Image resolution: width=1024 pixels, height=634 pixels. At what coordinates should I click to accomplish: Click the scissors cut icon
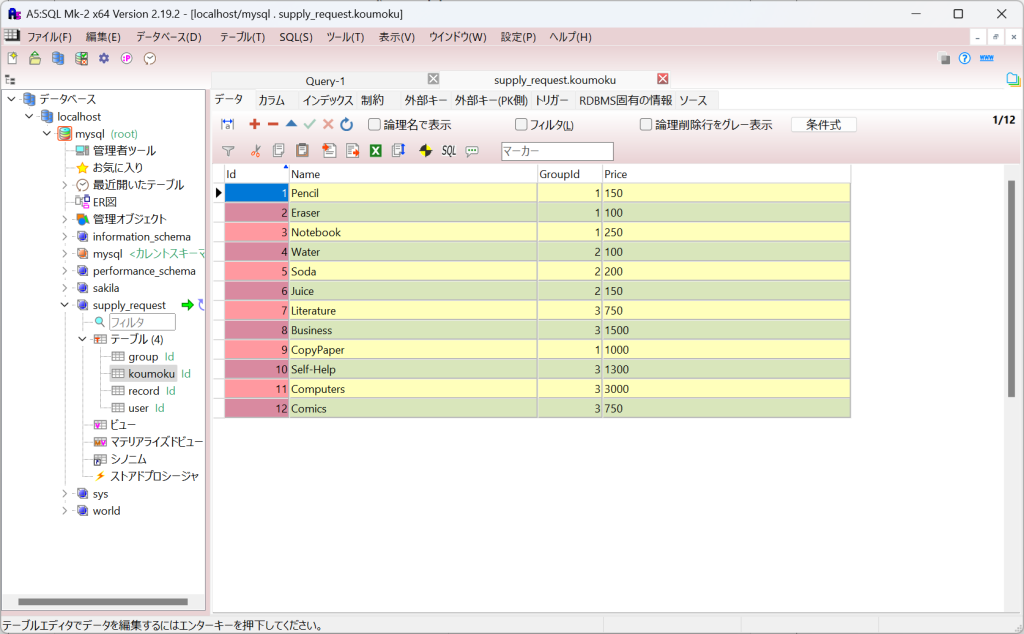pos(255,151)
